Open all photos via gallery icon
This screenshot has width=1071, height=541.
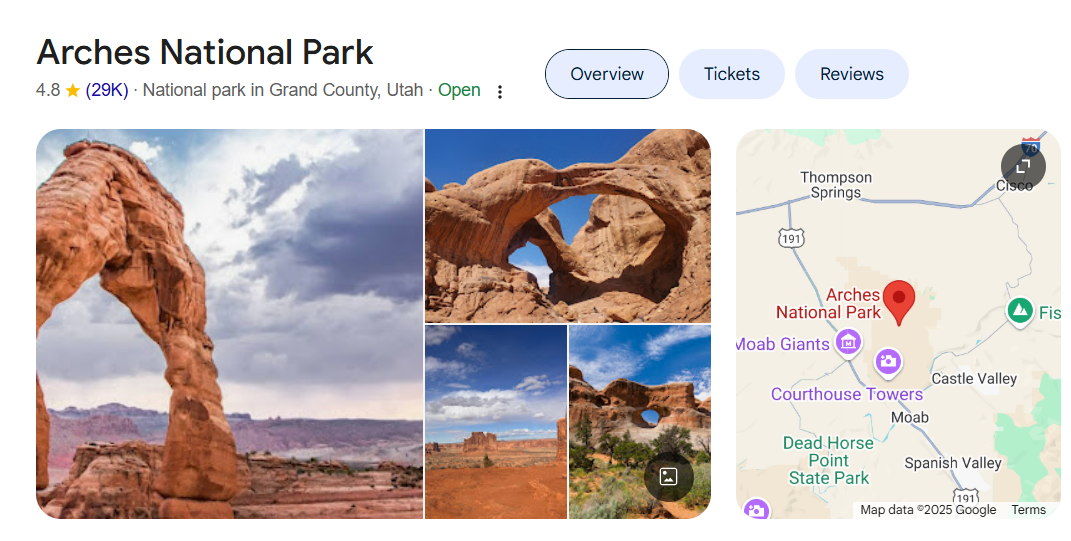pyautogui.click(x=669, y=476)
